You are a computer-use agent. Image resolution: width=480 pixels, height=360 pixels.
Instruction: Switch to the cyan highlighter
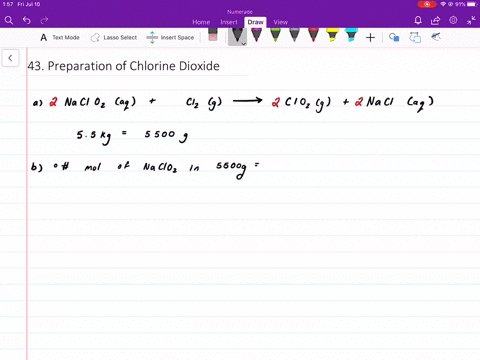coord(351,35)
